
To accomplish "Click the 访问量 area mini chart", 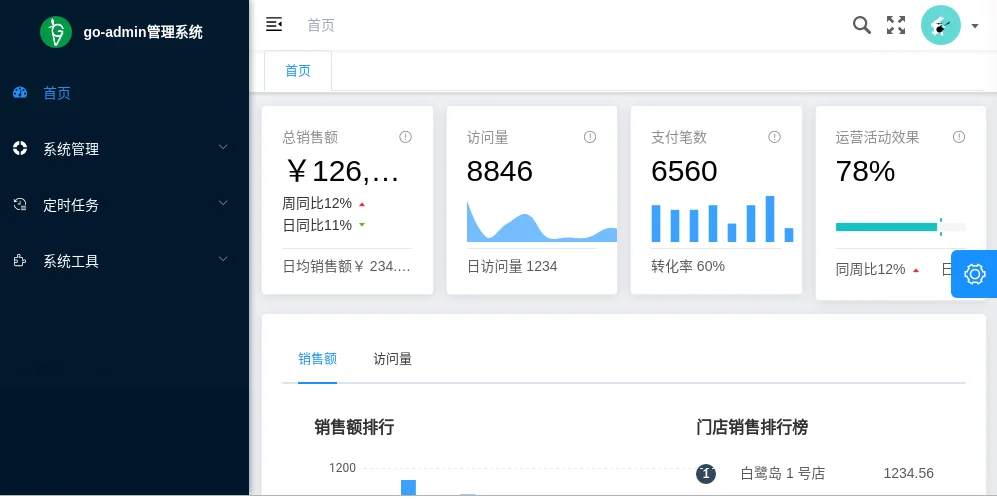I will 542,221.
